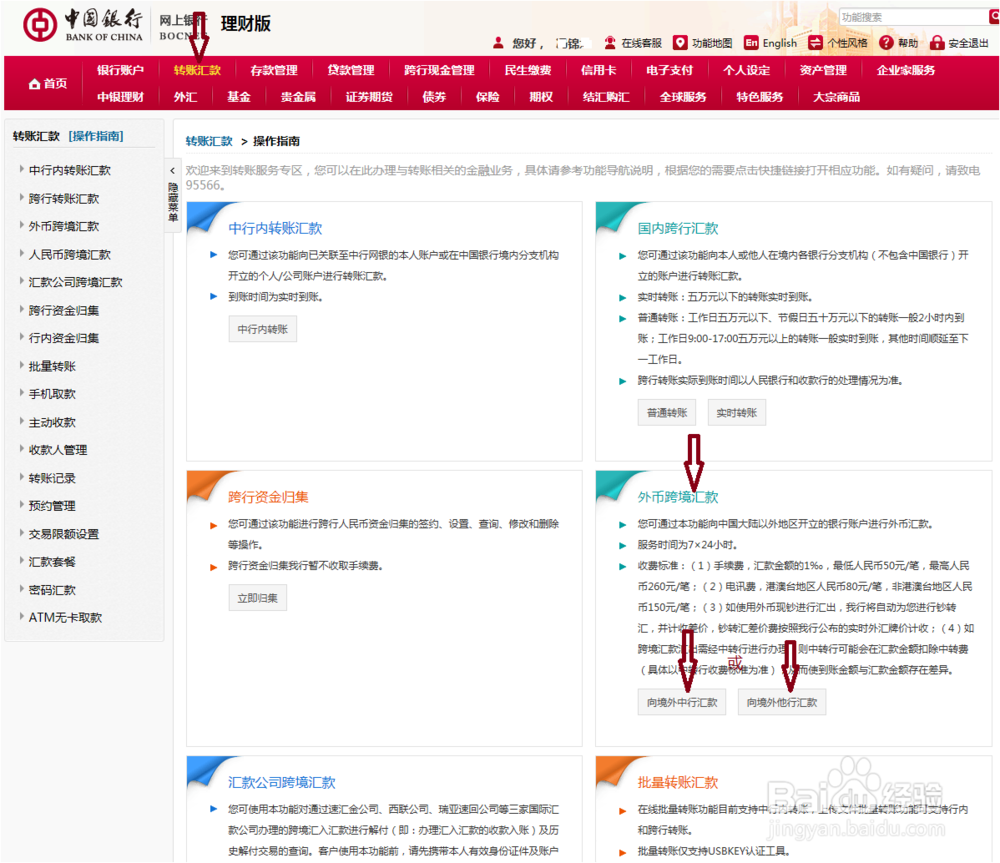This screenshot has height=863, width=1000.
Task: Open 收款人管理 in the sidebar
Action: click(58, 450)
